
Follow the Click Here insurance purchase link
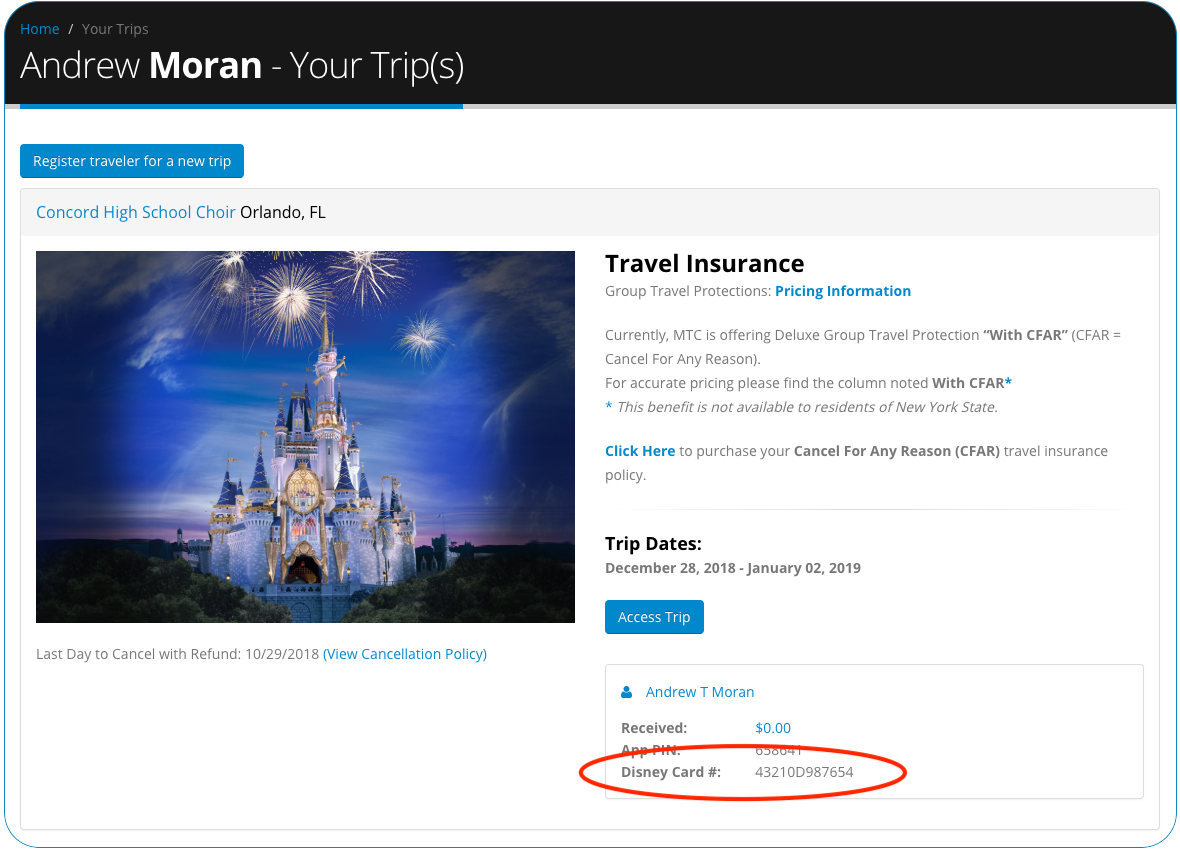click(x=640, y=451)
